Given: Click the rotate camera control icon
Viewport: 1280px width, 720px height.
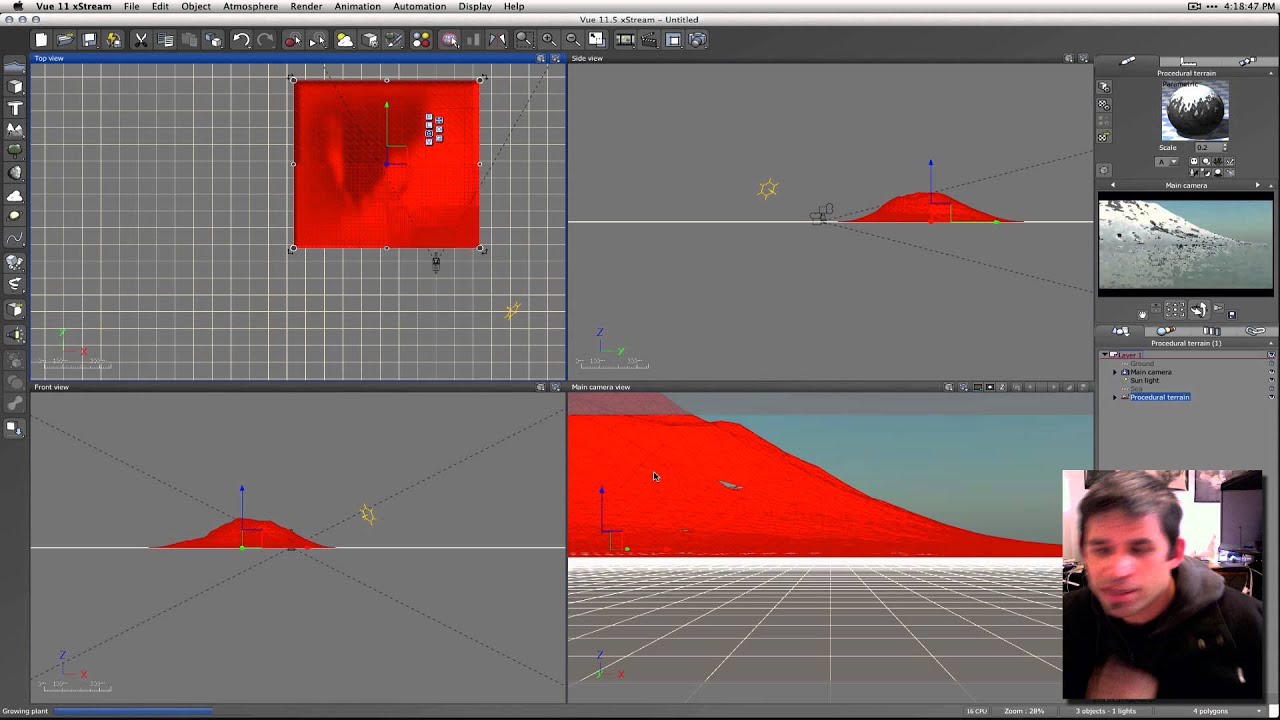Looking at the screenshot, I should pyautogui.click(x=1198, y=311).
